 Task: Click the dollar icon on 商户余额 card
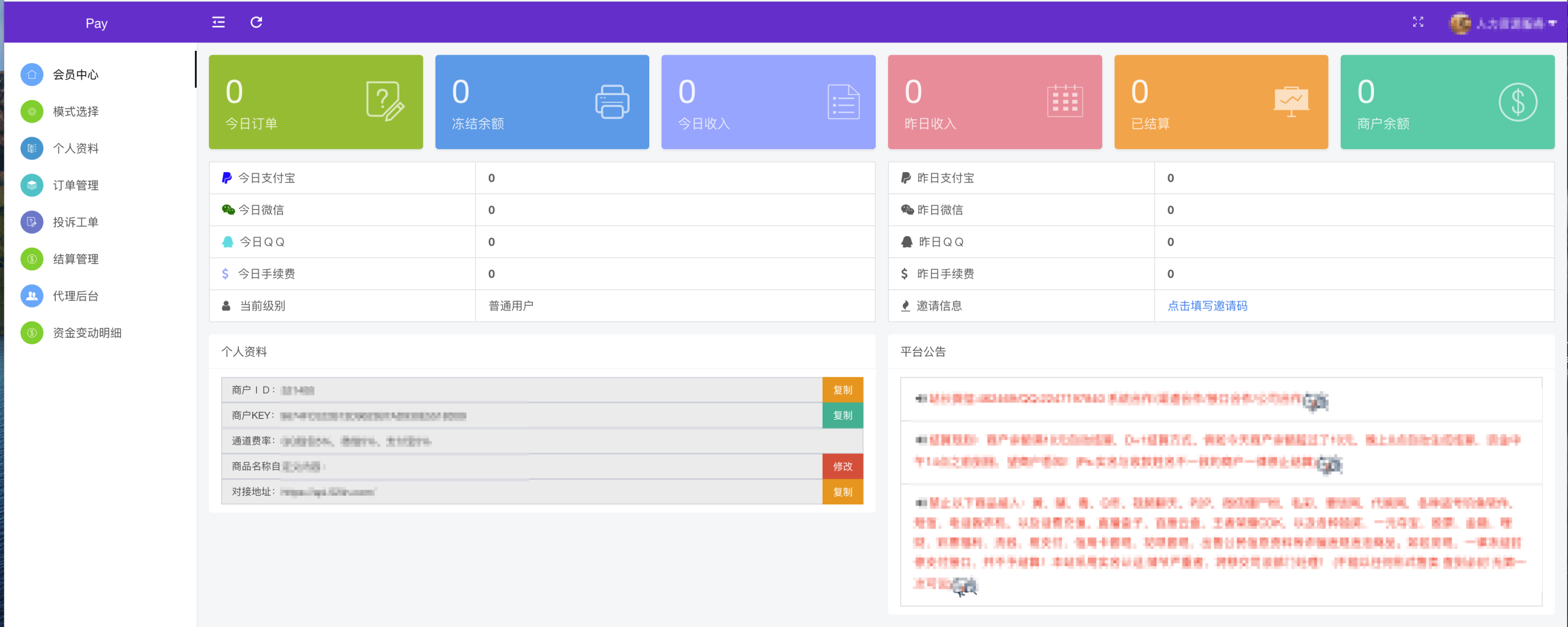(1517, 102)
